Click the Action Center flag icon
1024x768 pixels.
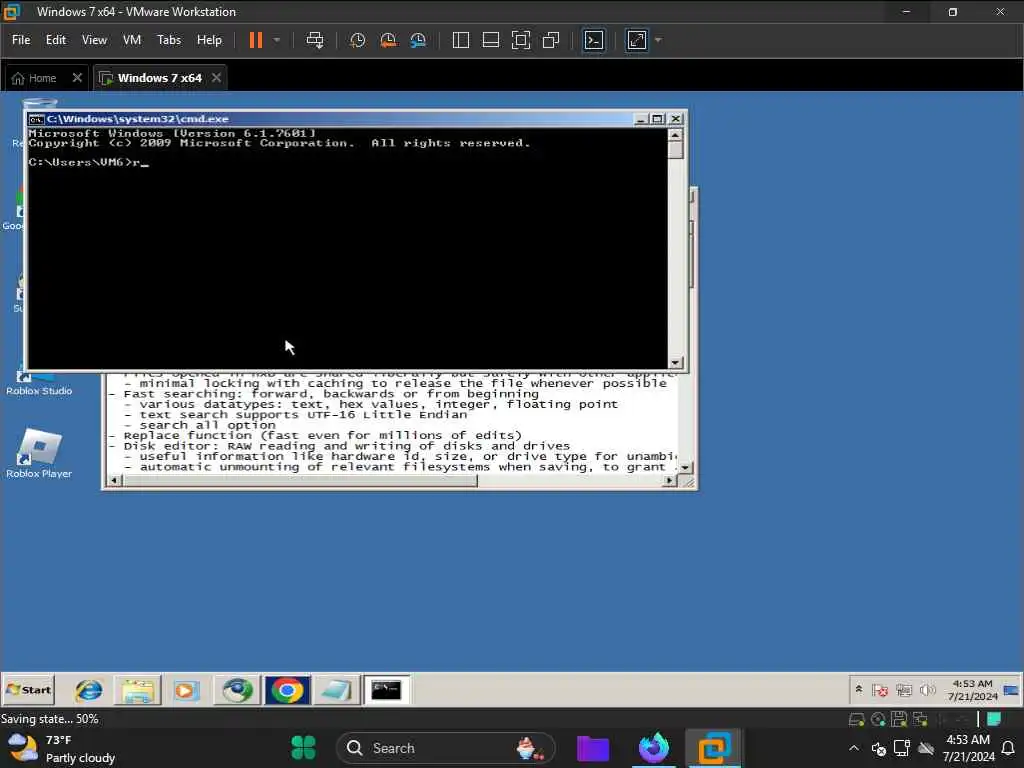pyautogui.click(x=880, y=690)
